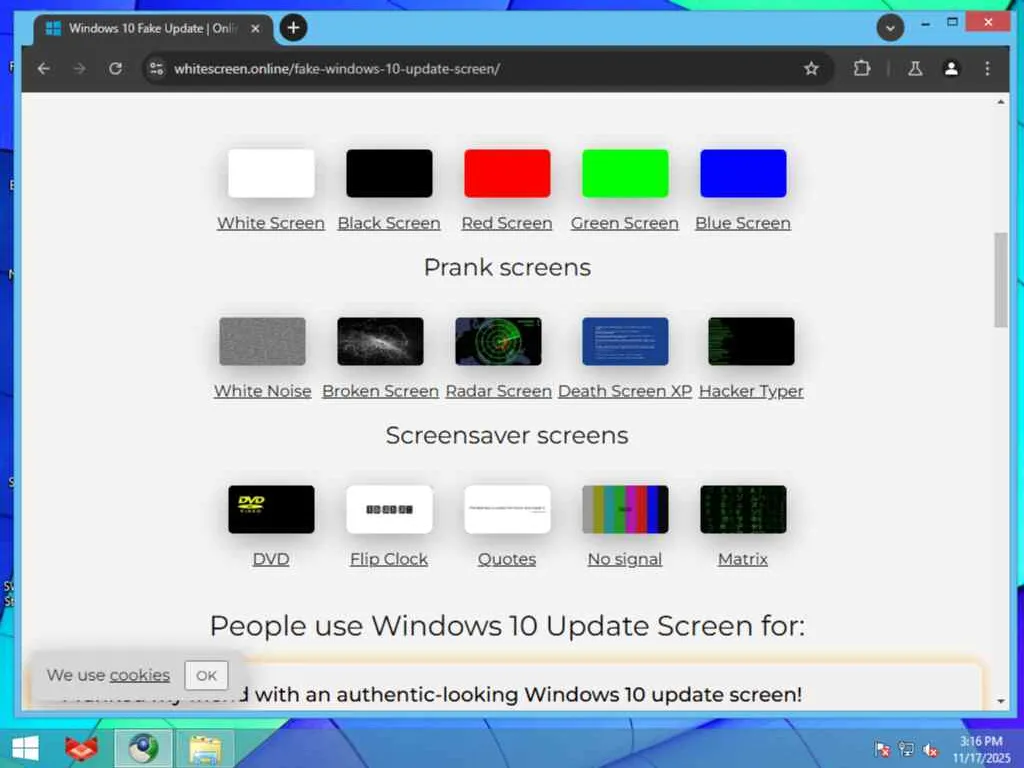
Task: Open the Windows Start button
Action: (25, 748)
